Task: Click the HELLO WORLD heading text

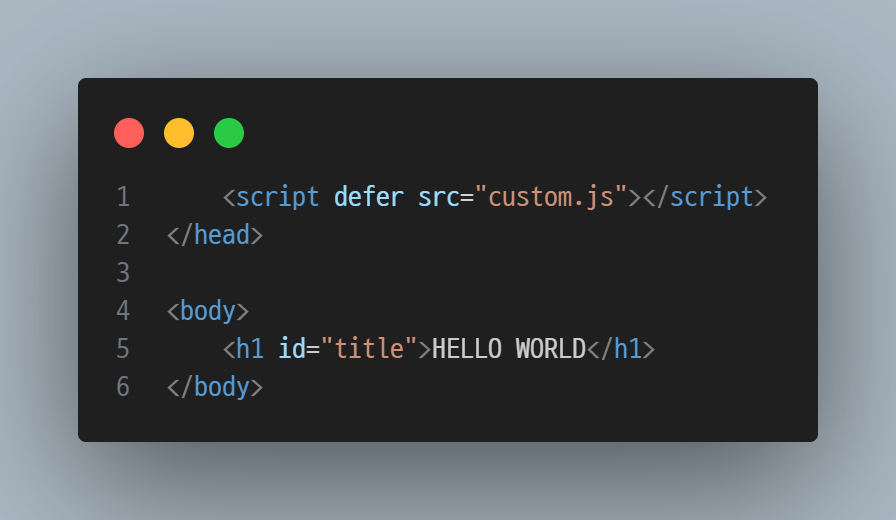Action: [509, 349]
